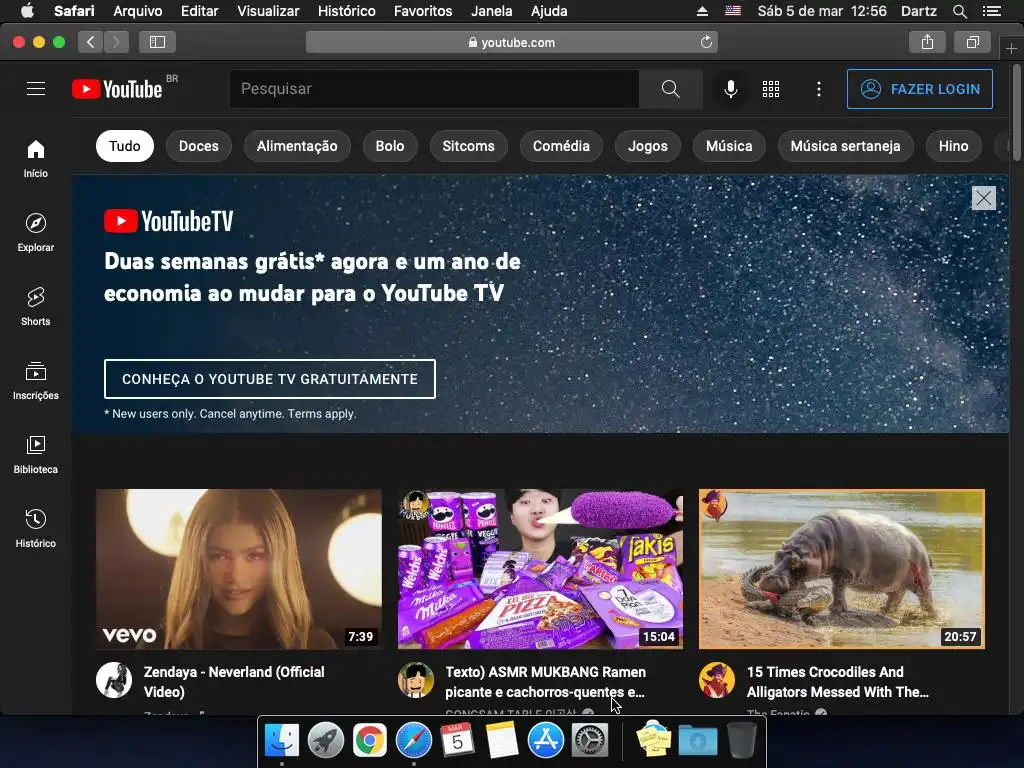Viewport: 1024px width, 768px height.
Task: Open App Store in the Dock
Action: tap(545, 741)
